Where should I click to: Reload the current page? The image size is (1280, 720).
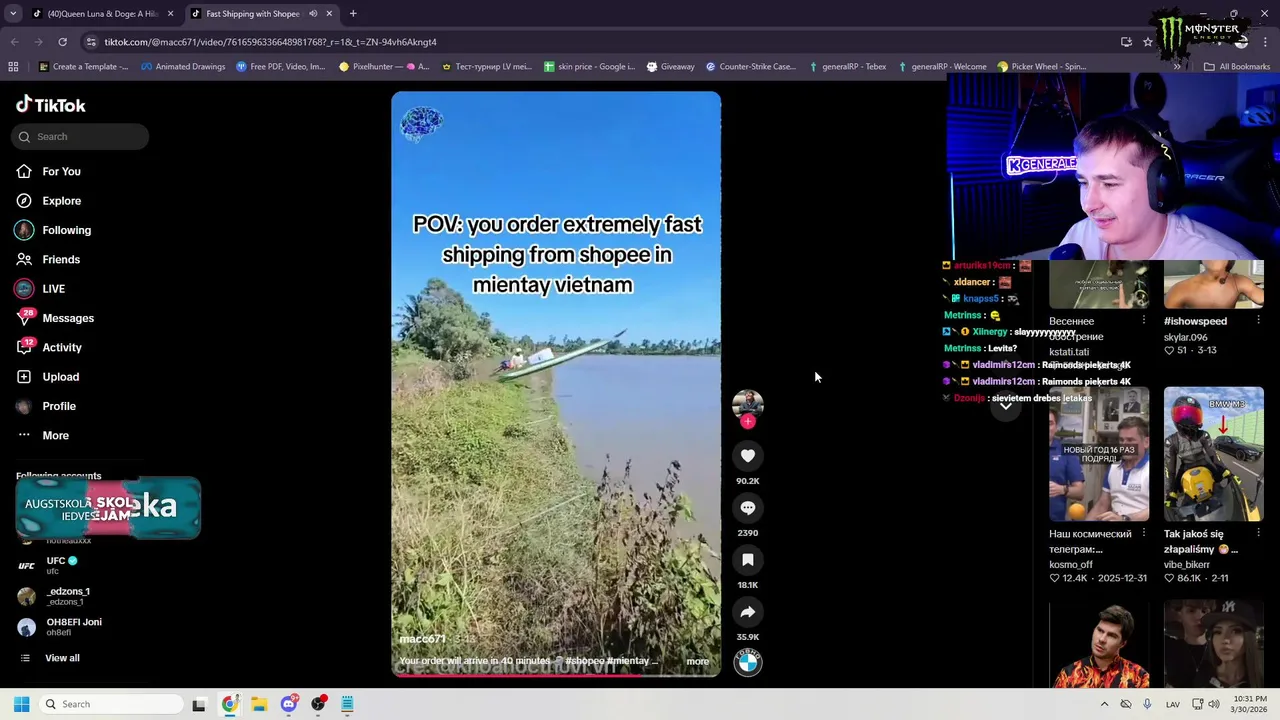pyautogui.click(x=62, y=42)
